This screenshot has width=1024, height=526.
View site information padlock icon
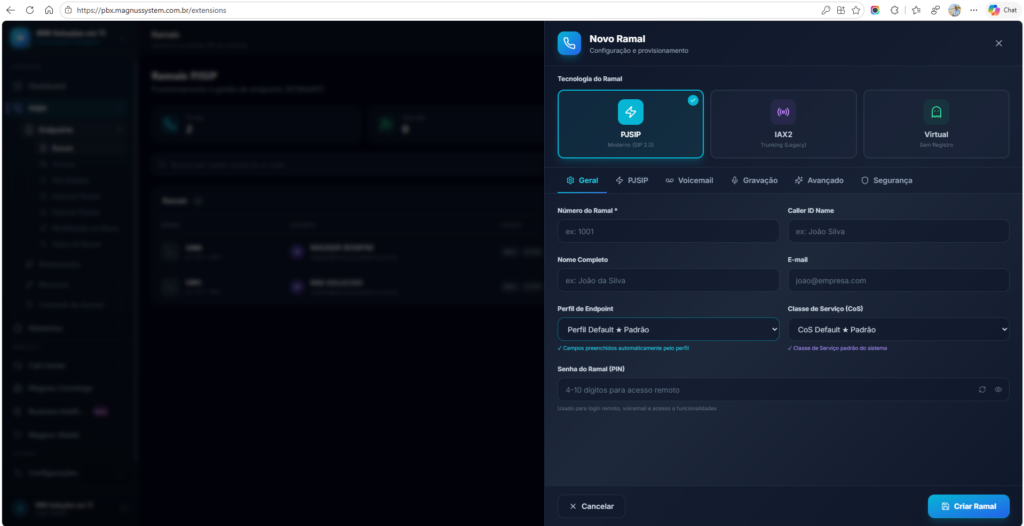[69, 10]
